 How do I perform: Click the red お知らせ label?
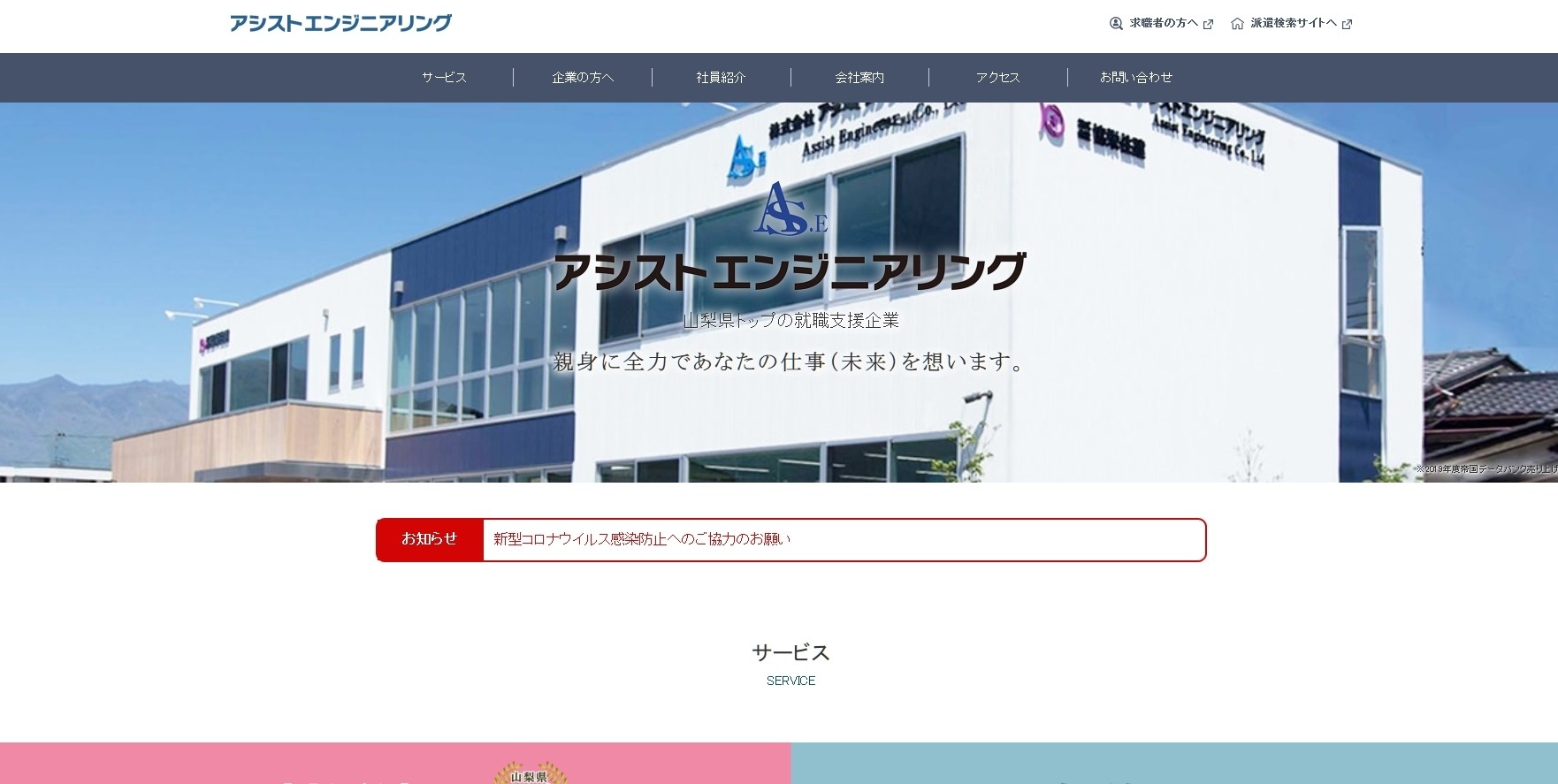(x=430, y=539)
